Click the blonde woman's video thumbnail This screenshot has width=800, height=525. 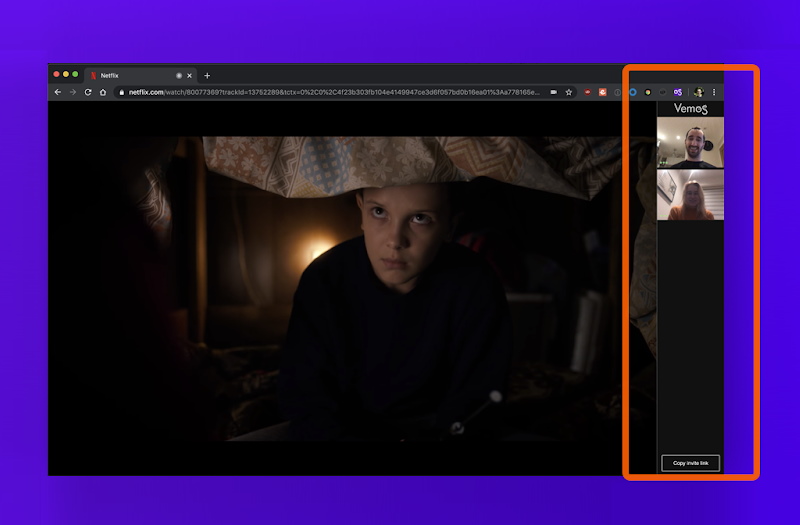(x=690, y=195)
